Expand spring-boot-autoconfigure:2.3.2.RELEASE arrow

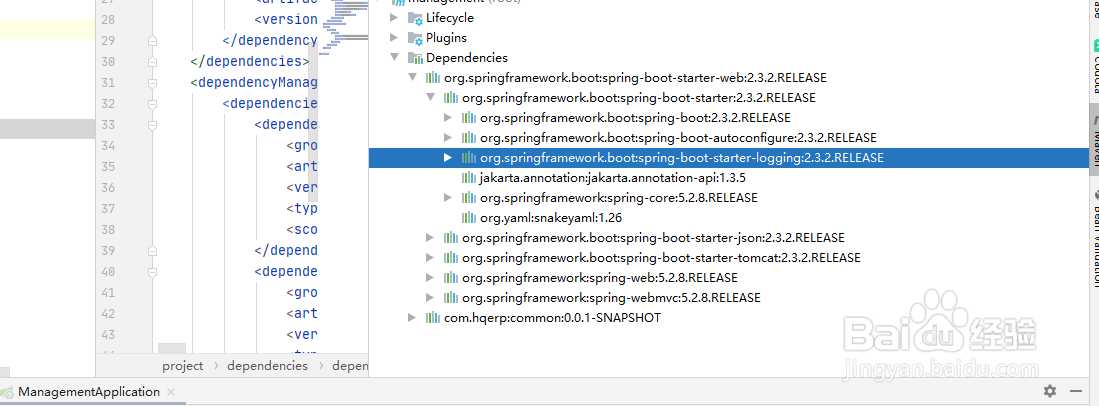[x=449, y=137]
